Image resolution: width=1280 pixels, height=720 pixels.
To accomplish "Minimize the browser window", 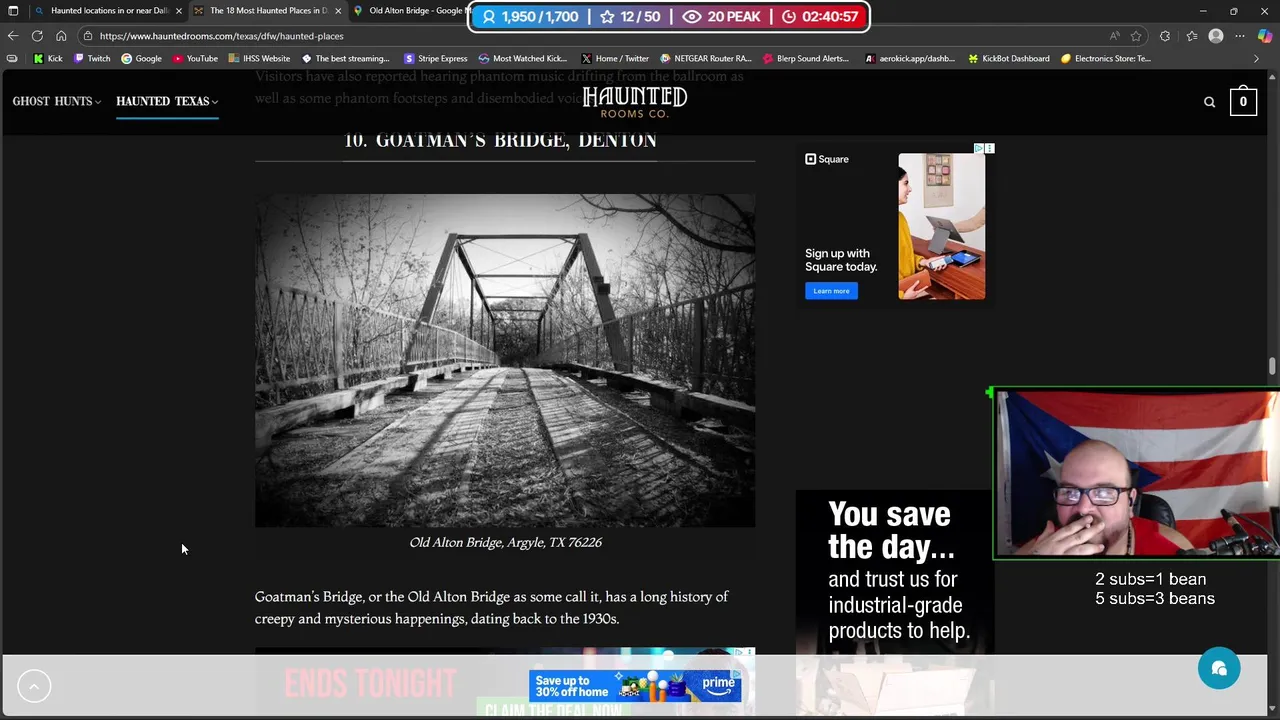I will tap(1203, 11).
